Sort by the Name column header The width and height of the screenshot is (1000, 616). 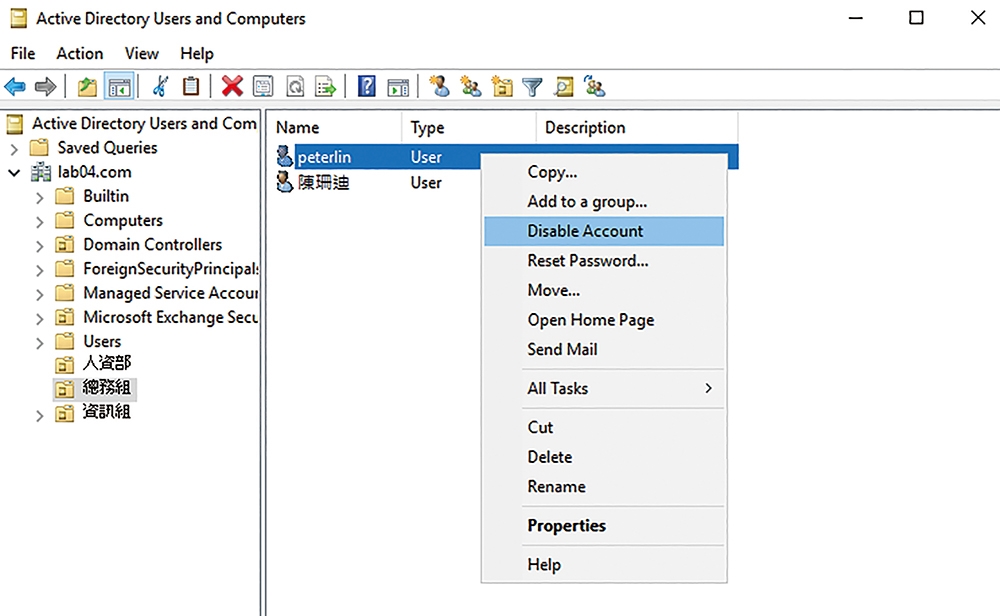point(335,128)
